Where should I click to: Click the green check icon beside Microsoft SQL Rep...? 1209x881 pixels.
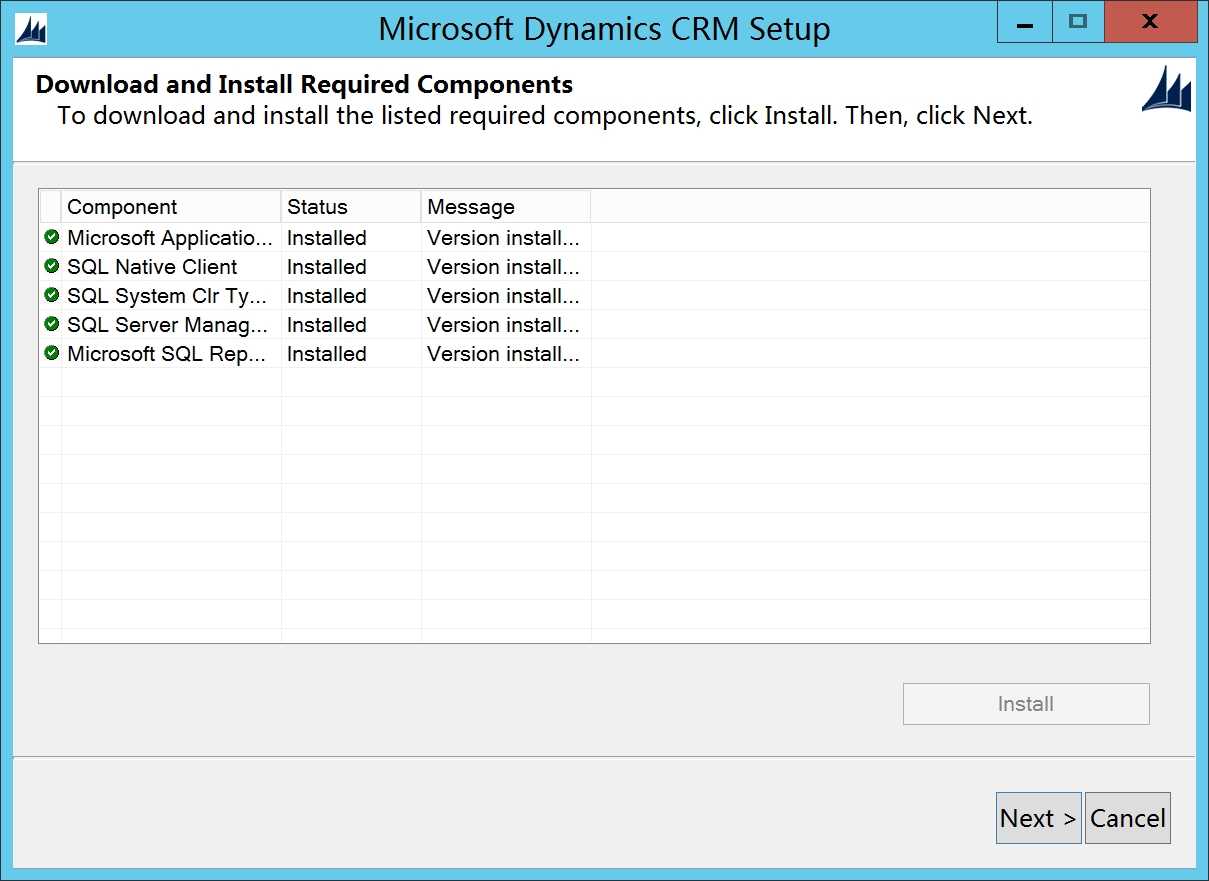pos(51,354)
